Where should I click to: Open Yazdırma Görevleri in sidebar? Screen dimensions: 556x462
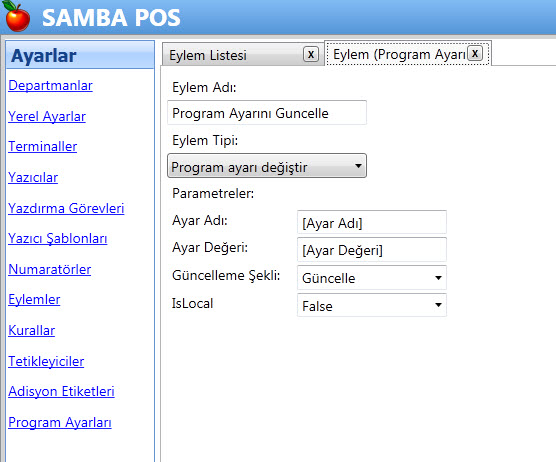tap(66, 208)
